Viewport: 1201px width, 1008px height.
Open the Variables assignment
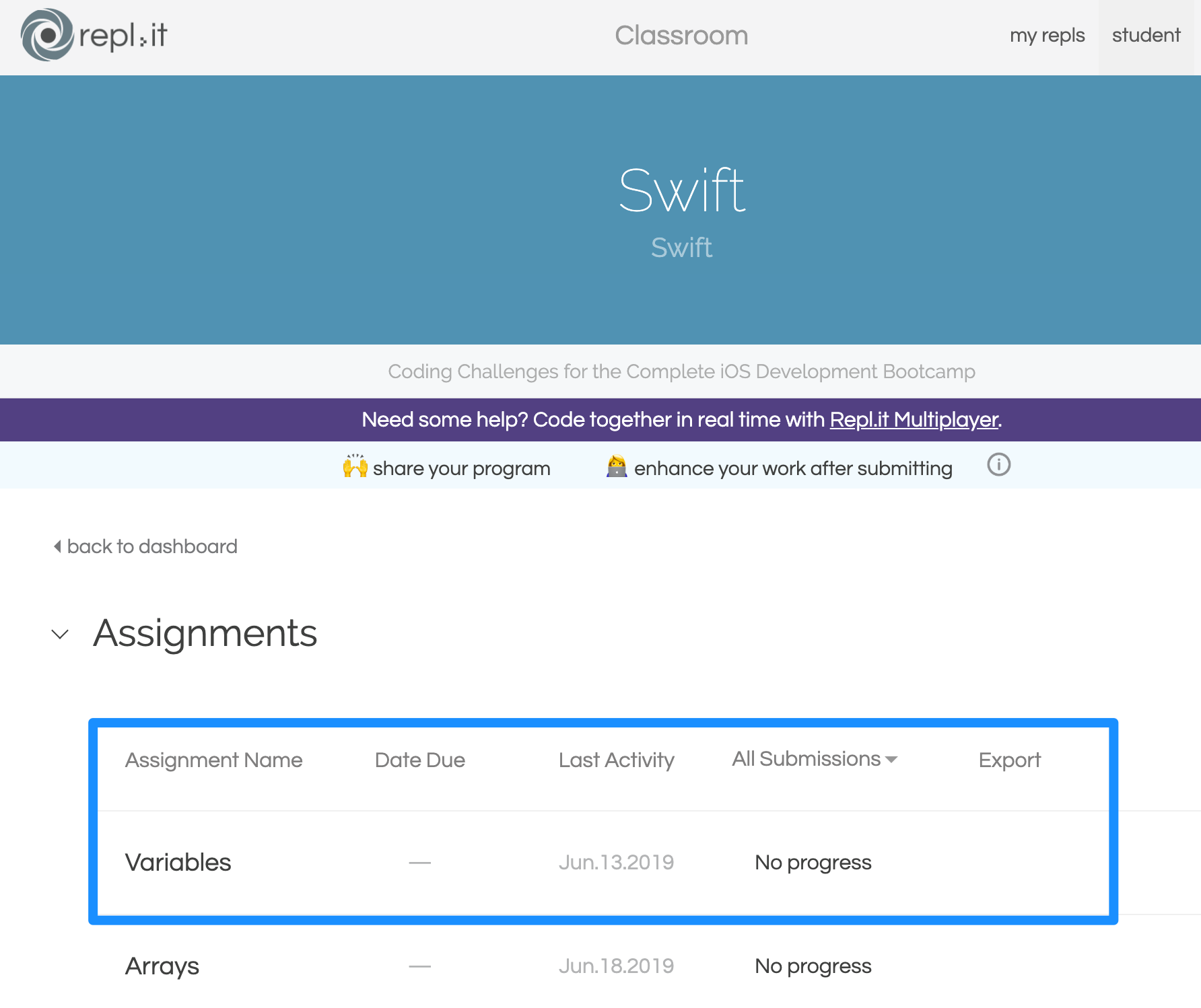178,863
